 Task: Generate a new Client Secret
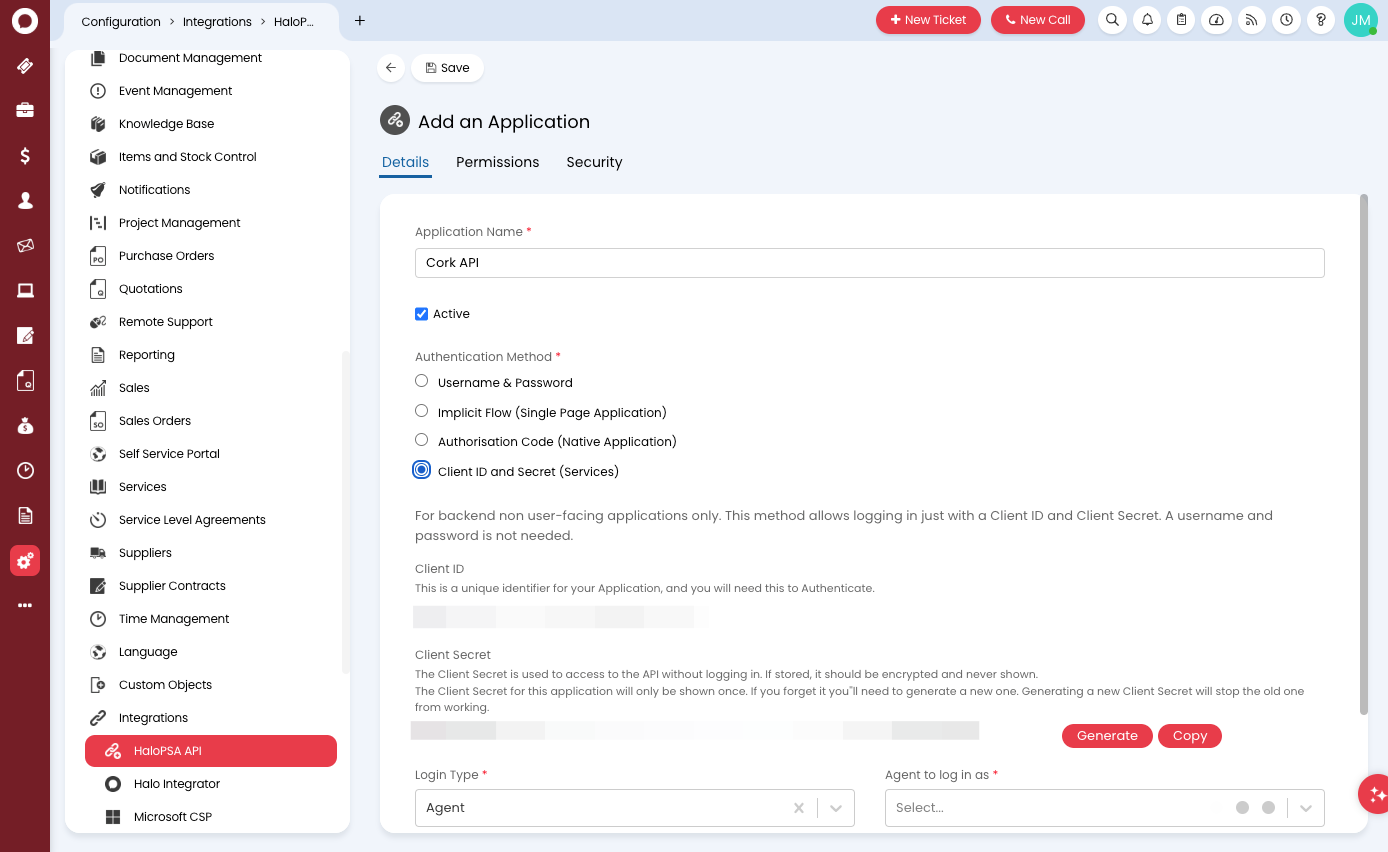point(1107,736)
